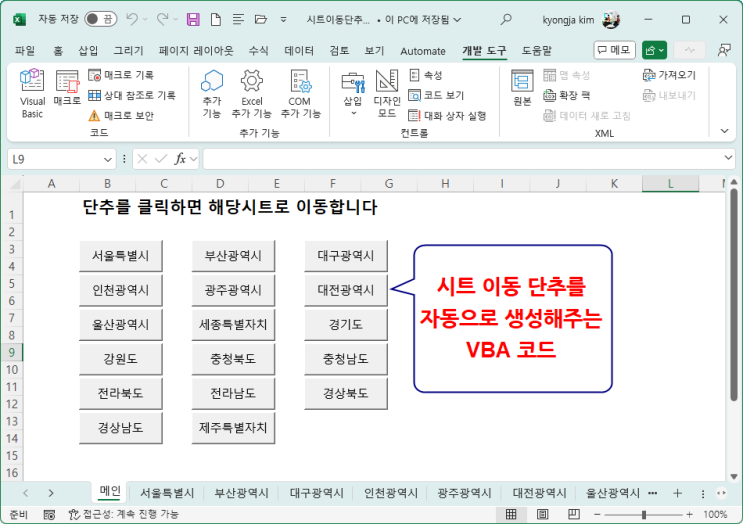This screenshot has height=524, width=743.
Task: Open the File (파일) tab
Action: point(25,51)
